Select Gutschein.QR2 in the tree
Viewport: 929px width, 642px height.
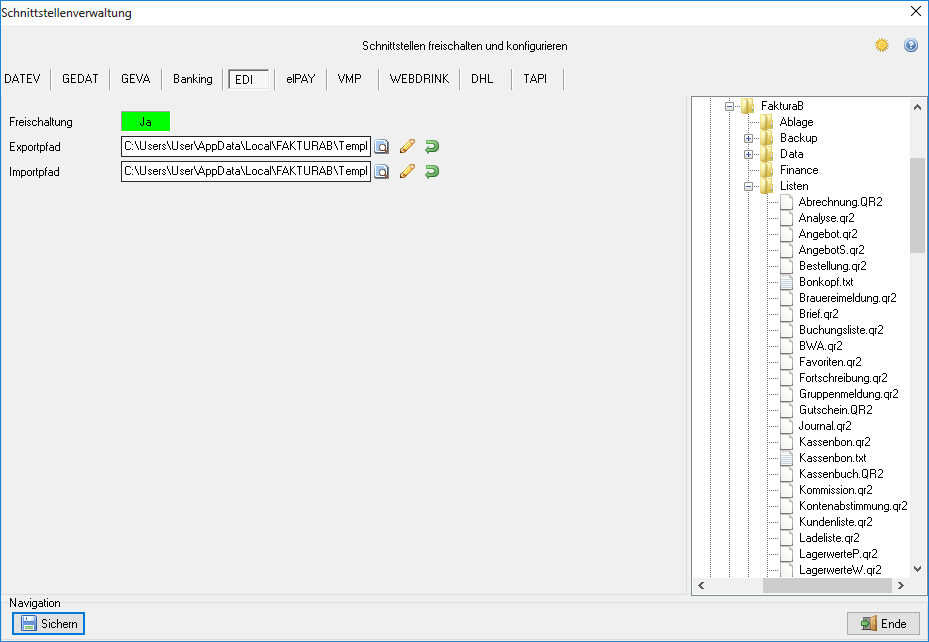pyautogui.click(x=835, y=410)
